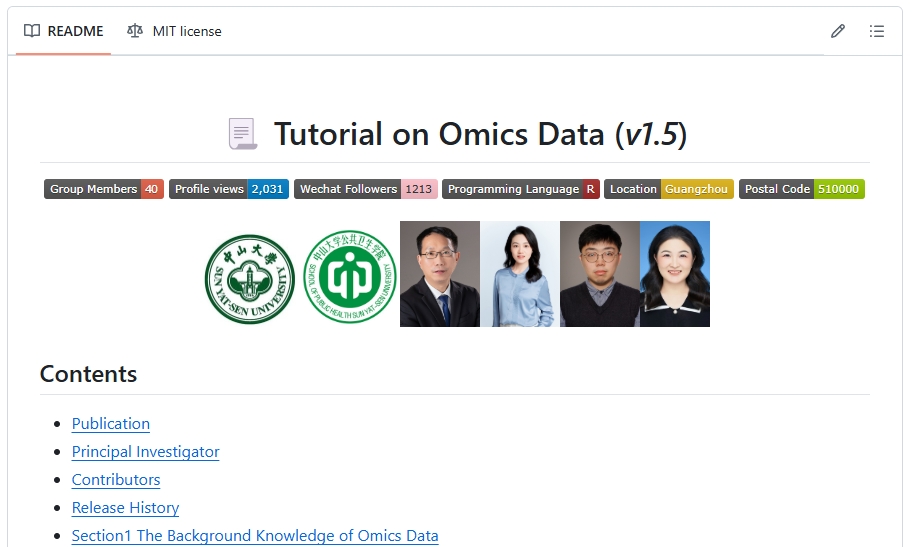Switch to the README tab
The height and width of the screenshot is (547, 920).
[x=64, y=31]
